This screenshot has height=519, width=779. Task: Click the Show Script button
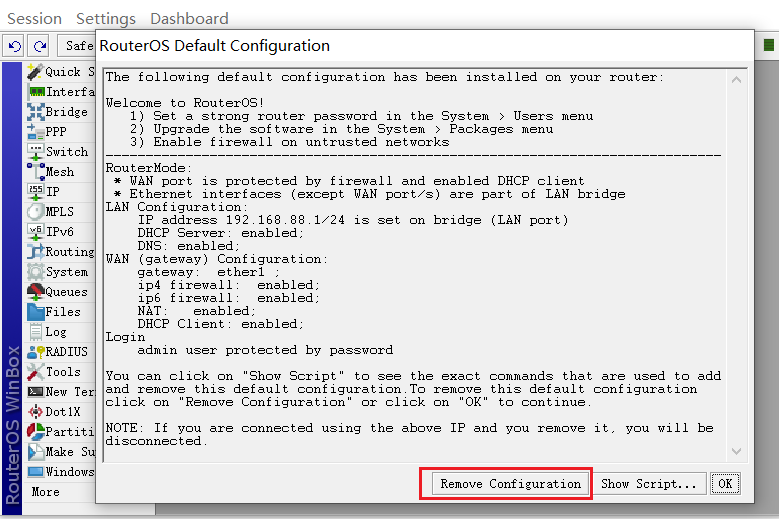(x=648, y=484)
